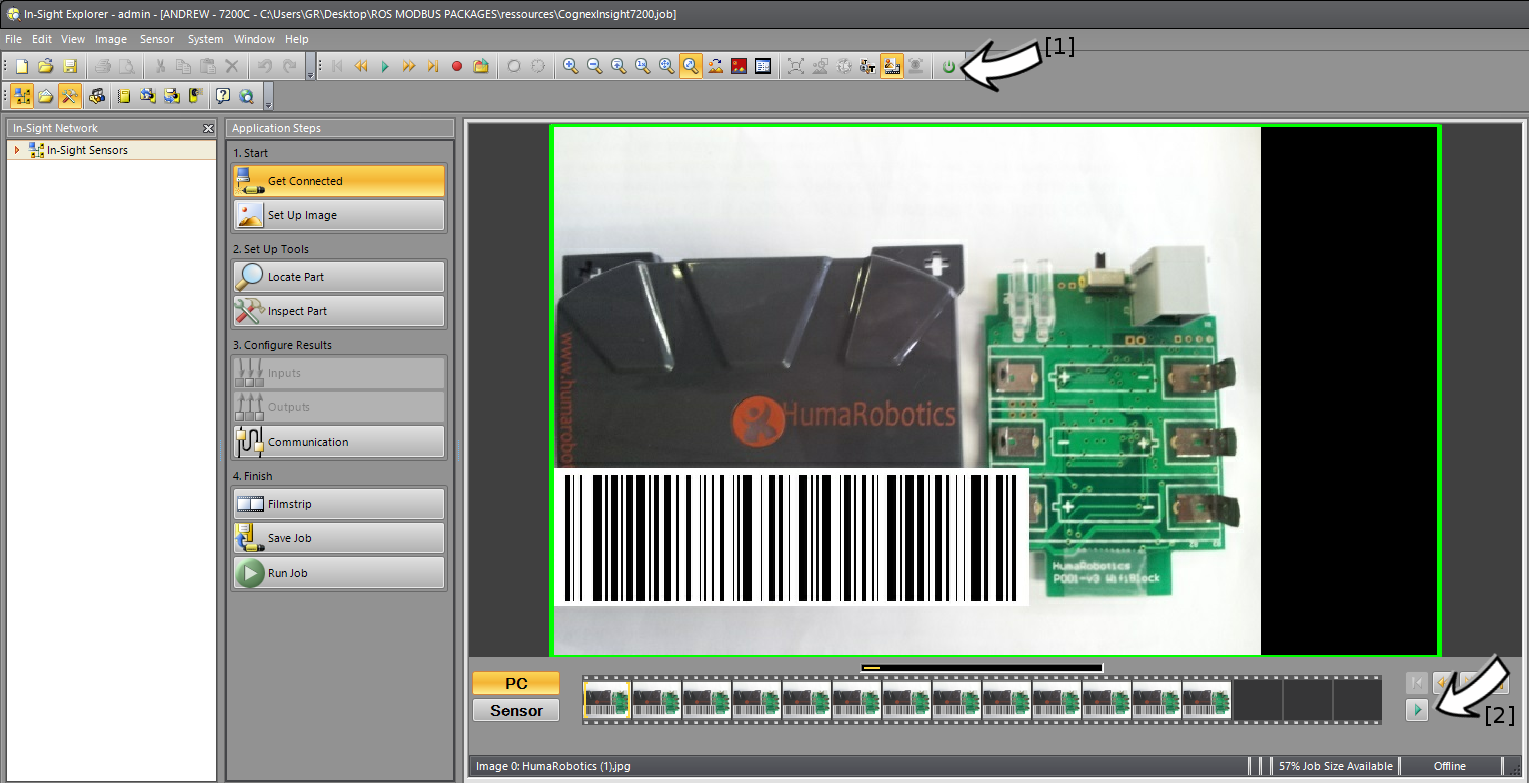
Task: Save the job using the floppy disk icon
Action: (x=70, y=66)
